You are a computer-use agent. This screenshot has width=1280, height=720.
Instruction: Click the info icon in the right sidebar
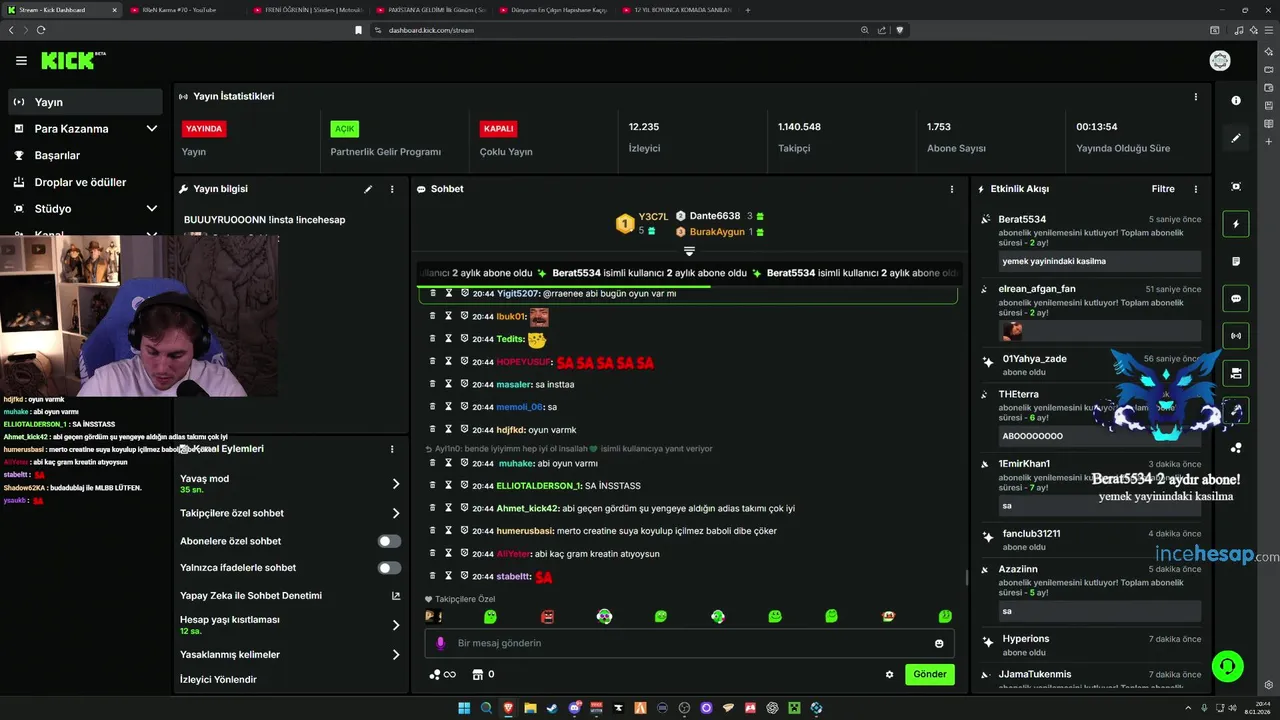1236,100
